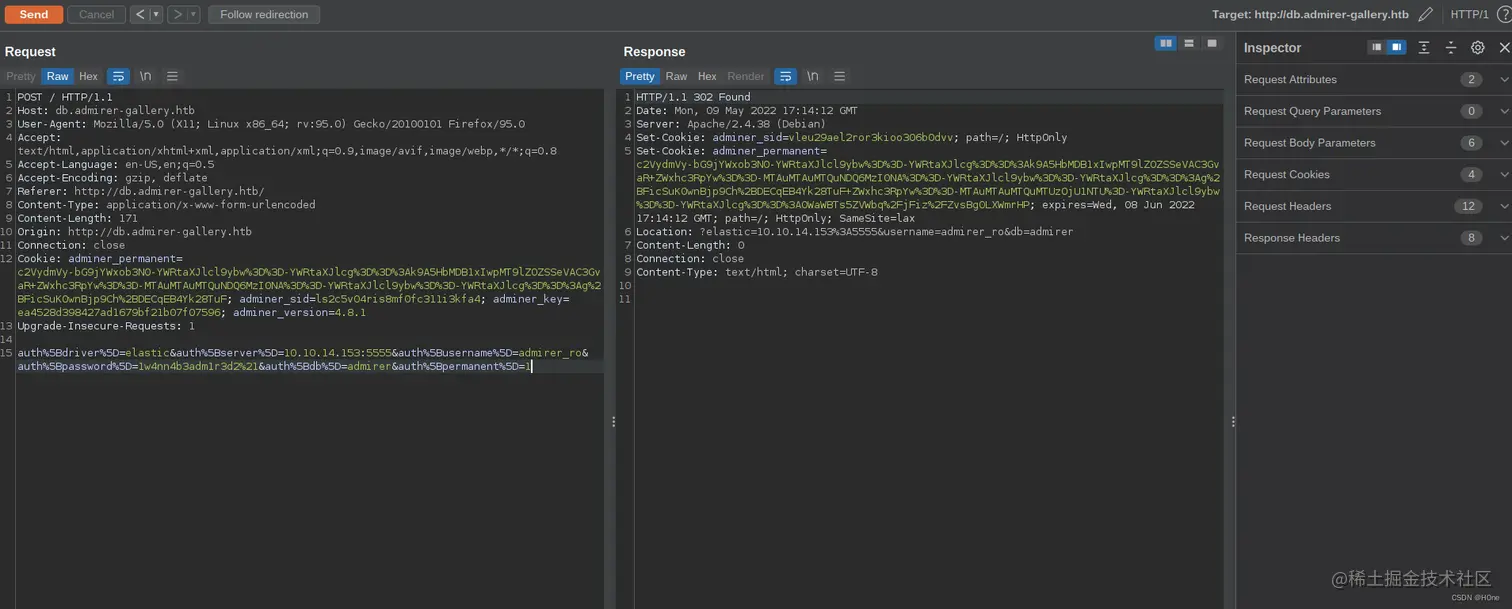This screenshot has height=609, width=1512.
Task: Click the Request Headers count badge 12
Action: pos(1468,206)
